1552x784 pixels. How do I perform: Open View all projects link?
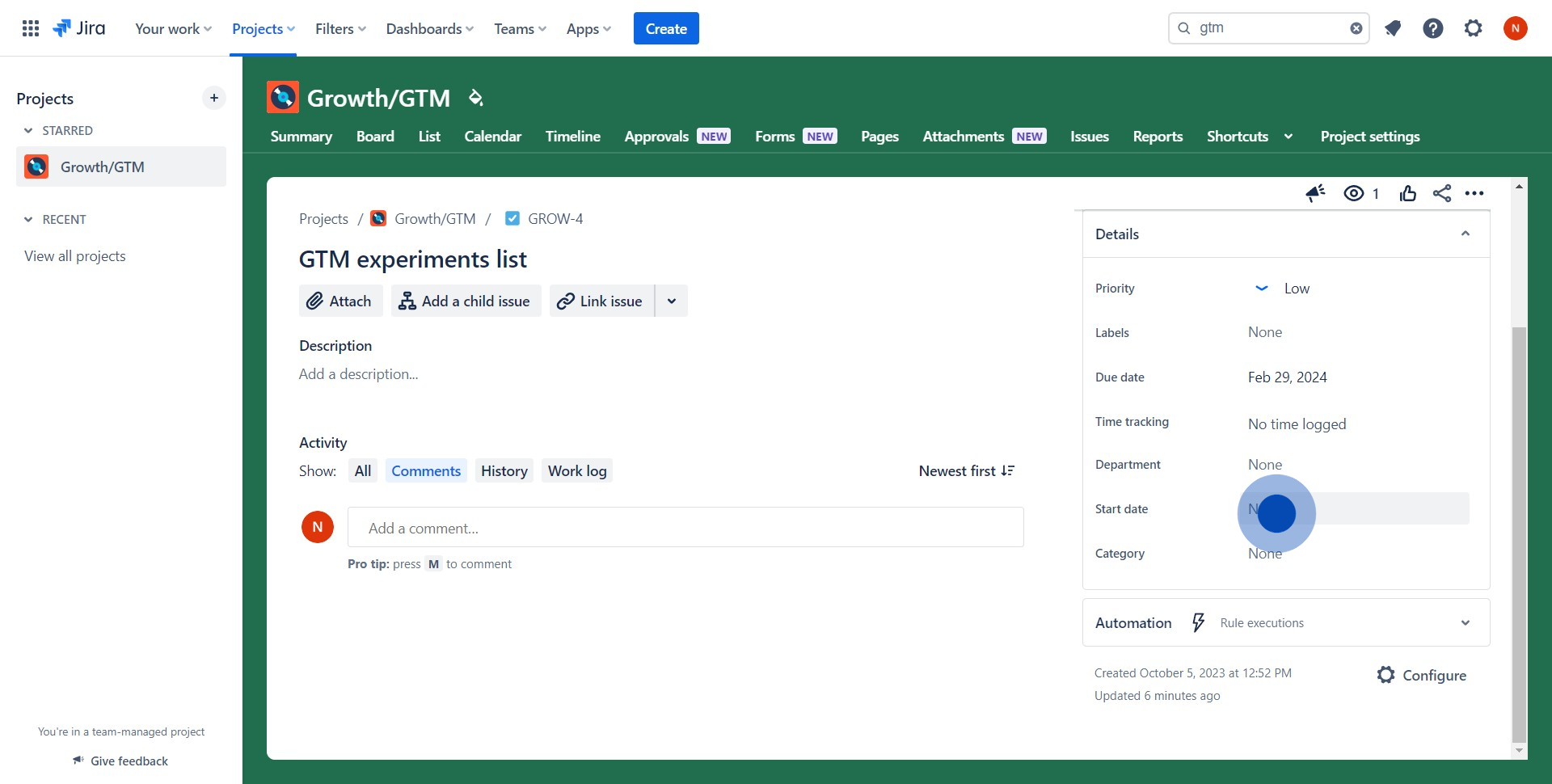(x=75, y=256)
